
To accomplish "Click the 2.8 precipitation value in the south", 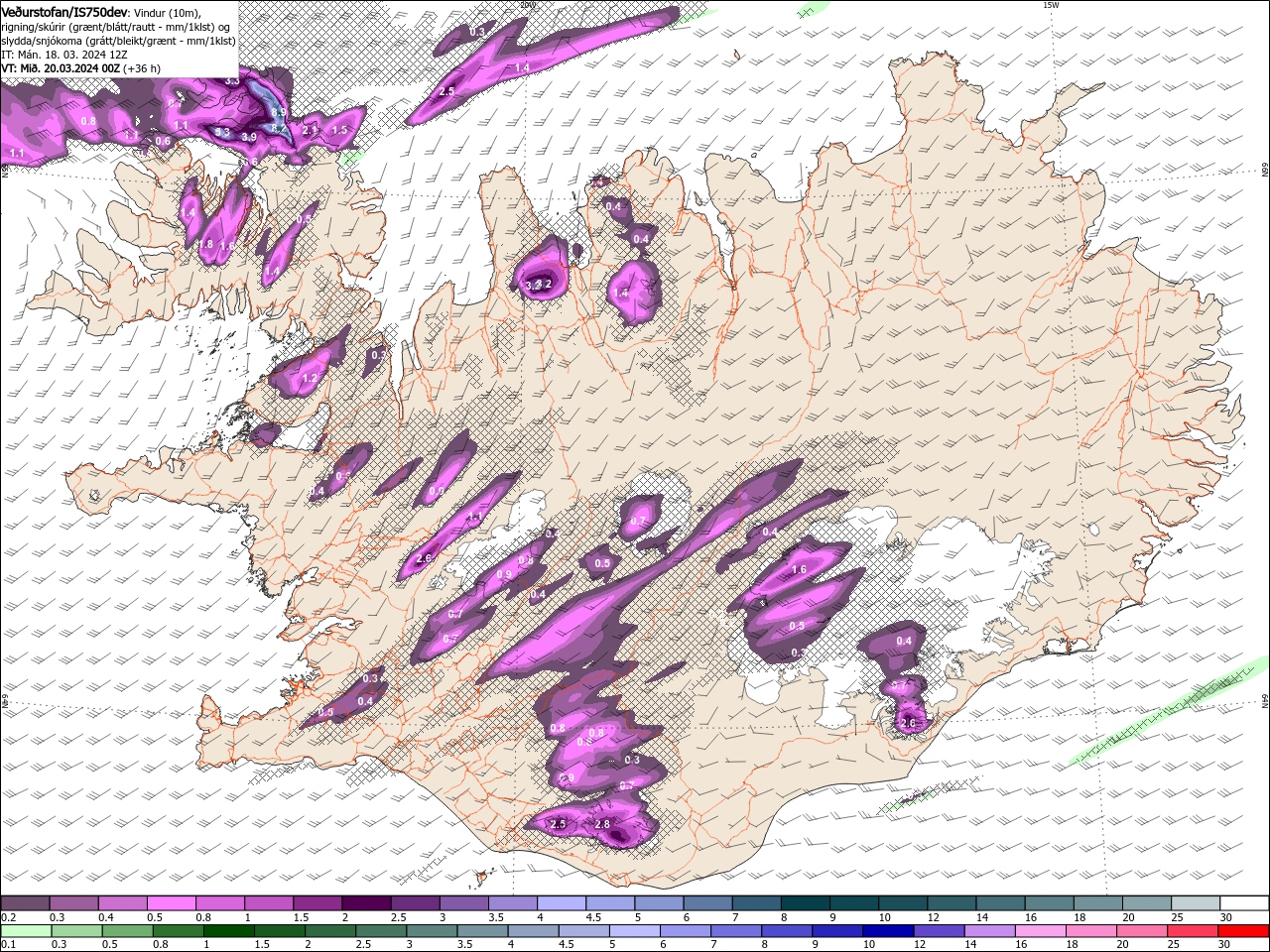I will pos(602,824).
